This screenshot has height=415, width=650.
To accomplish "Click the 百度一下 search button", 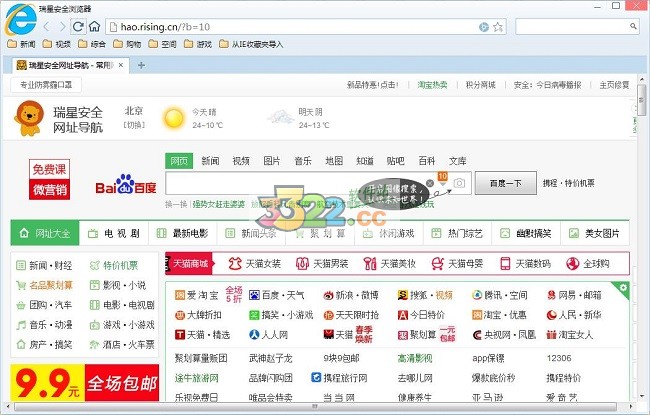I will point(505,183).
